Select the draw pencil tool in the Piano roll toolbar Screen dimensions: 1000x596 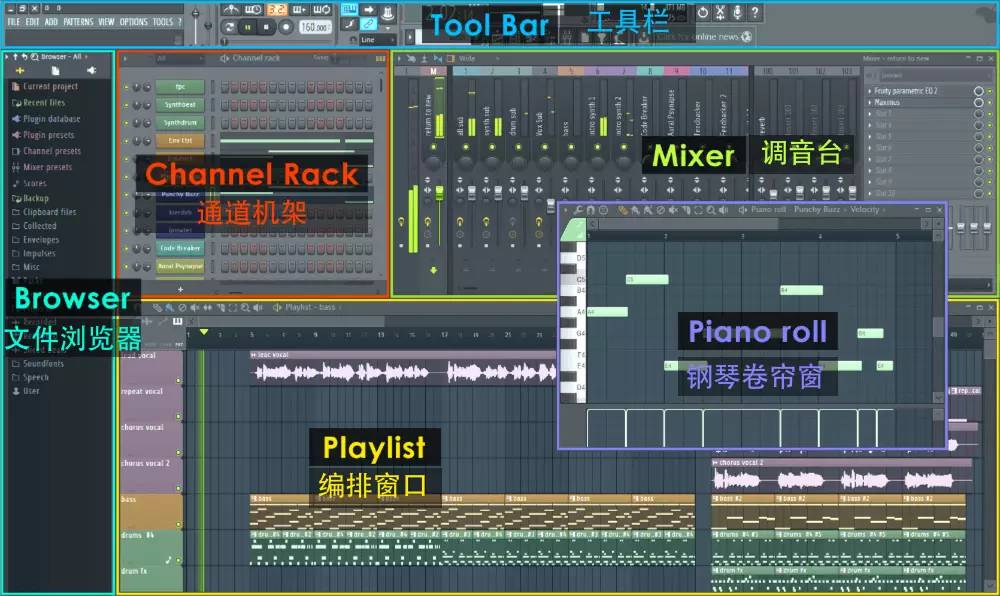(621, 209)
